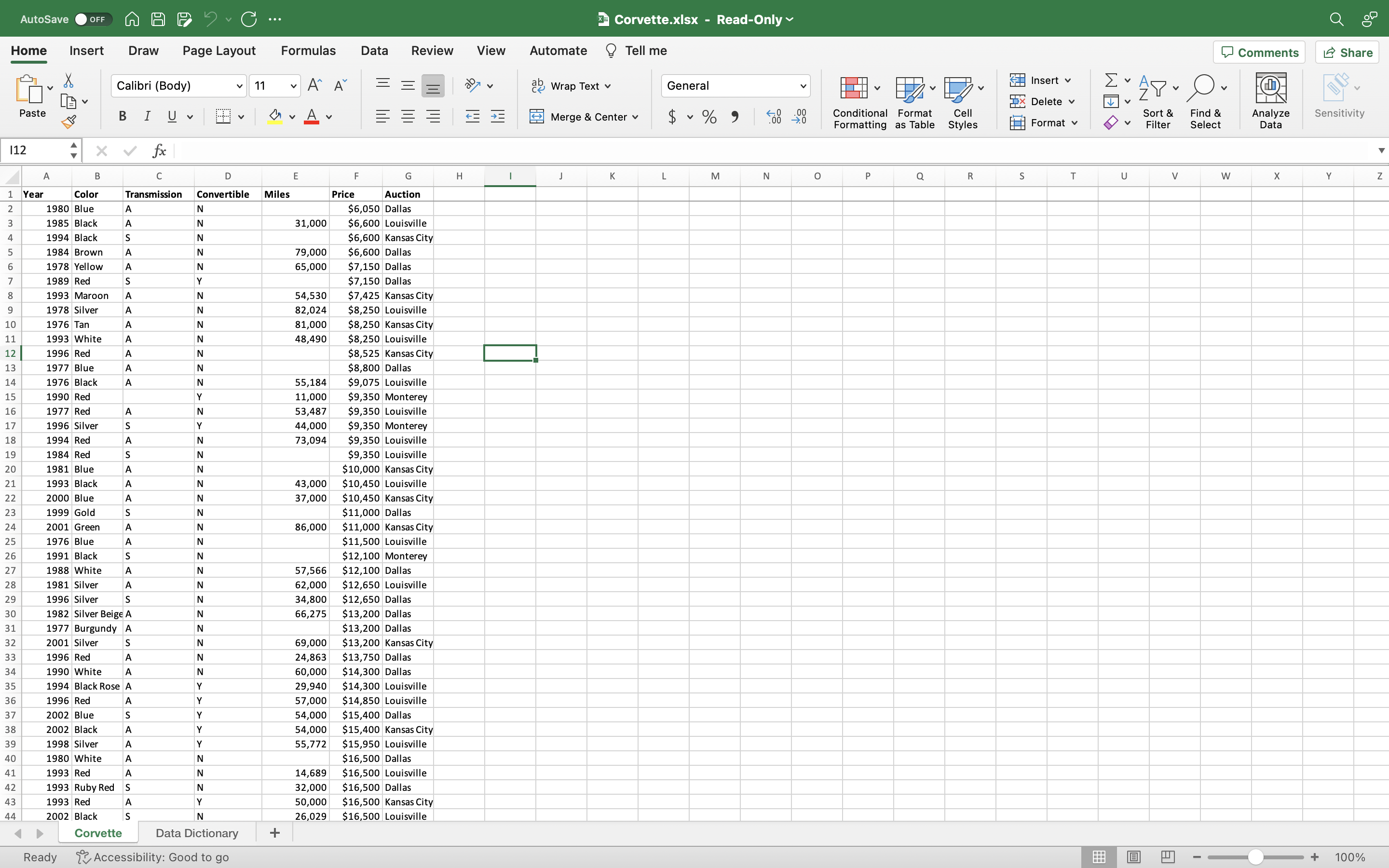Toggle bold formatting
Viewport: 1389px width, 868px height.
coord(122,117)
